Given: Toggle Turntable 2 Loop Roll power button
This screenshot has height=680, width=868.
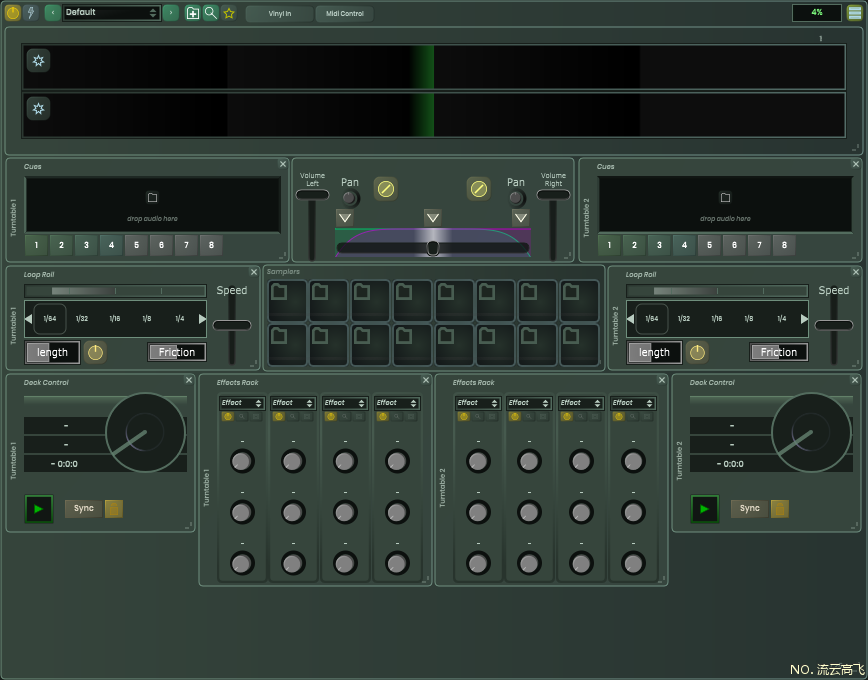Looking at the screenshot, I should (698, 352).
